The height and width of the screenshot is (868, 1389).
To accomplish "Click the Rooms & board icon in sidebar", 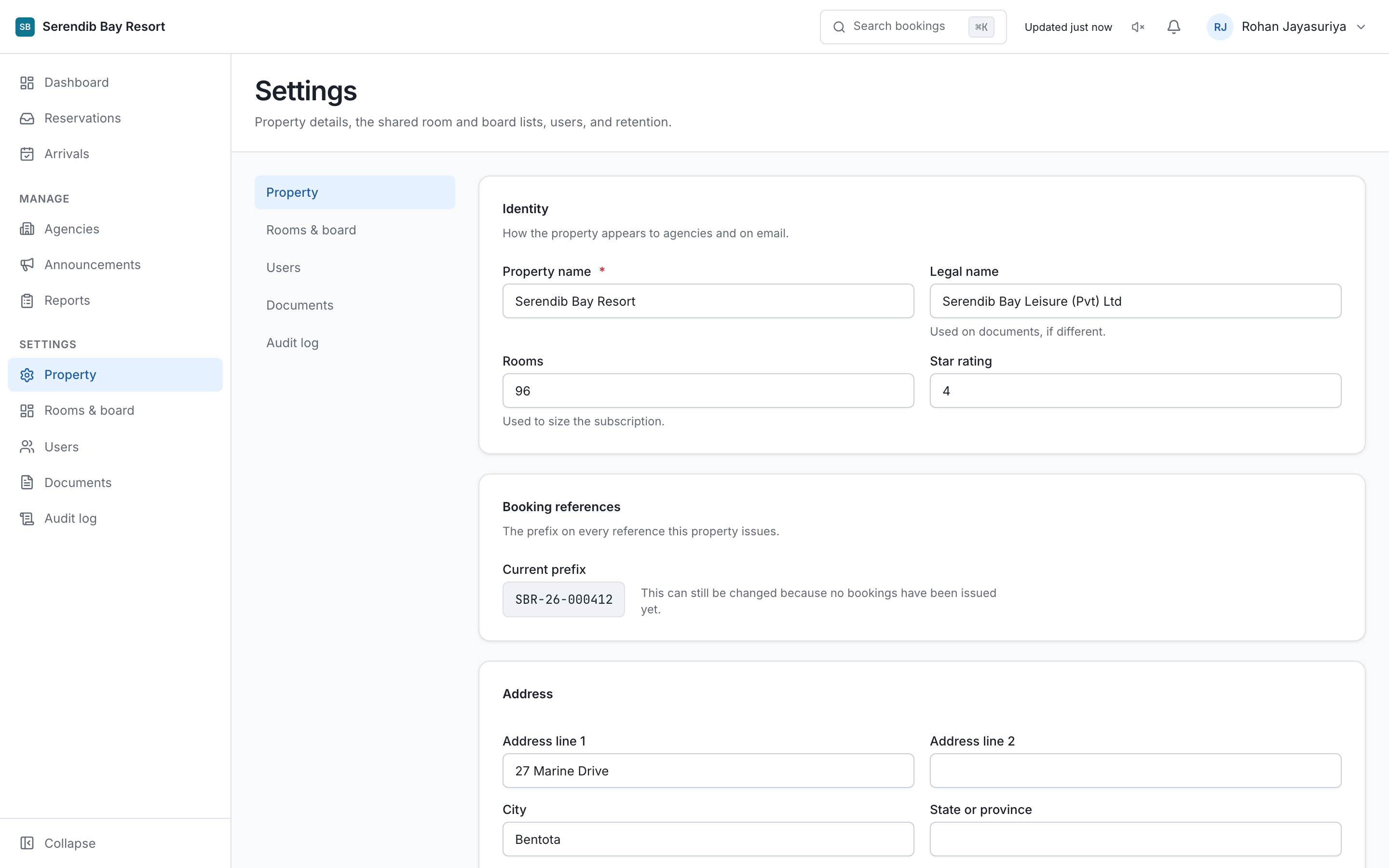I will (x=27, y=410).
